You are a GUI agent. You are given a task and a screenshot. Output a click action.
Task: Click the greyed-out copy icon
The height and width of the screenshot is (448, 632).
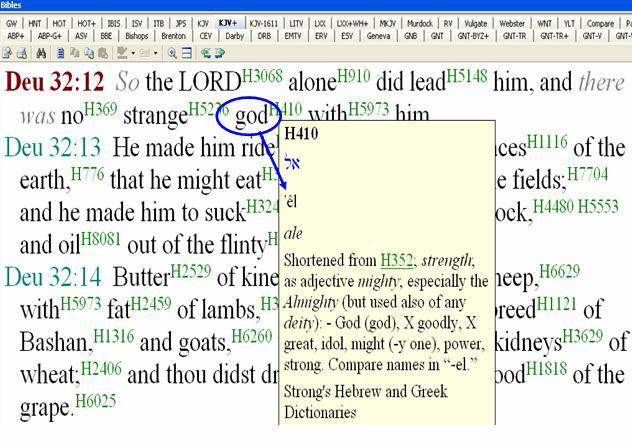tap(75, 53)
